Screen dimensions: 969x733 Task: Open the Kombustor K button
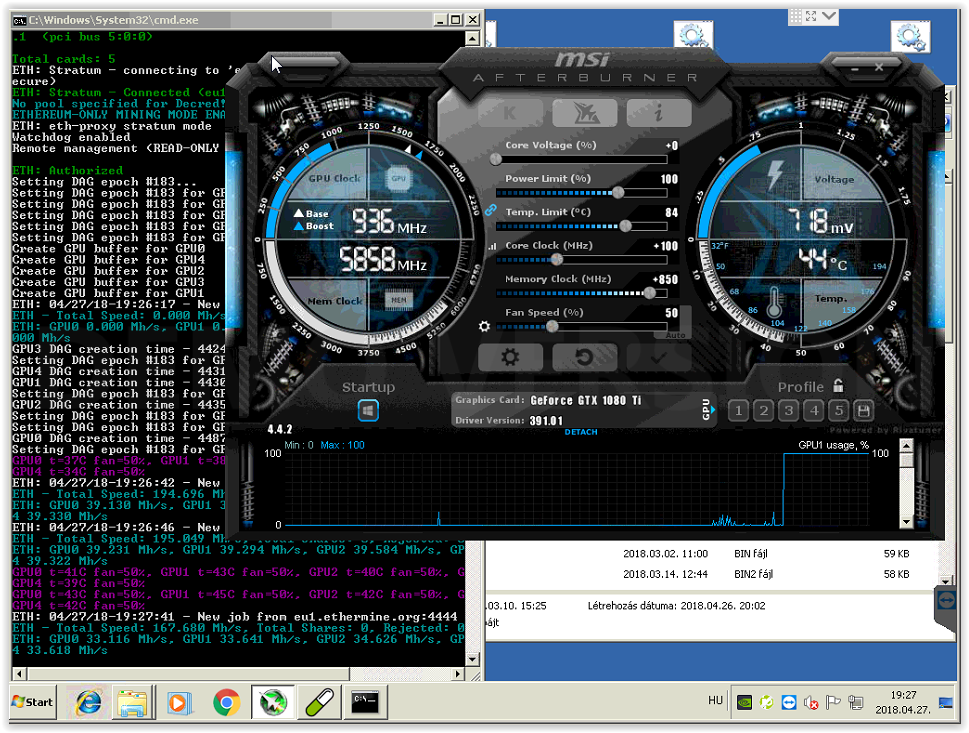tap(510, 112)
